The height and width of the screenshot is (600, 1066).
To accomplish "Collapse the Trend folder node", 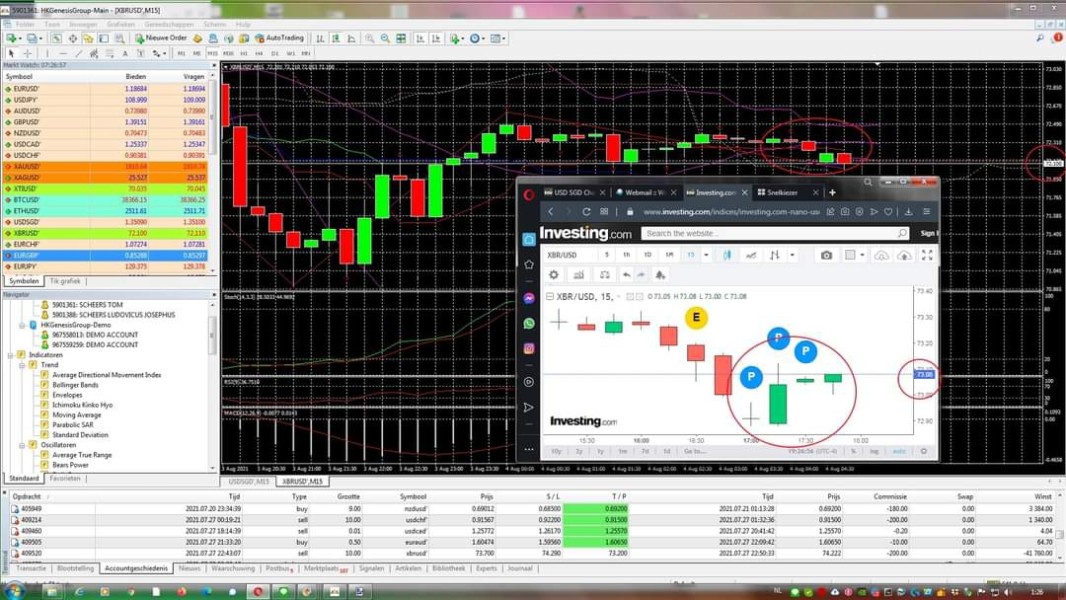I will (x=22, y=365).
